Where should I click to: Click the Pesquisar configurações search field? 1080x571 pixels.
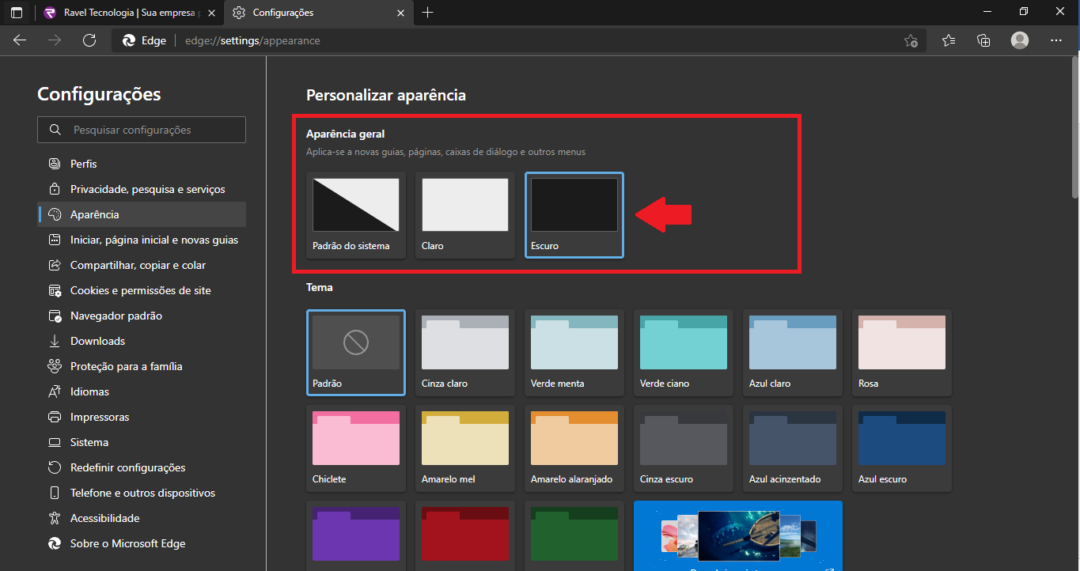click(141, 129)
